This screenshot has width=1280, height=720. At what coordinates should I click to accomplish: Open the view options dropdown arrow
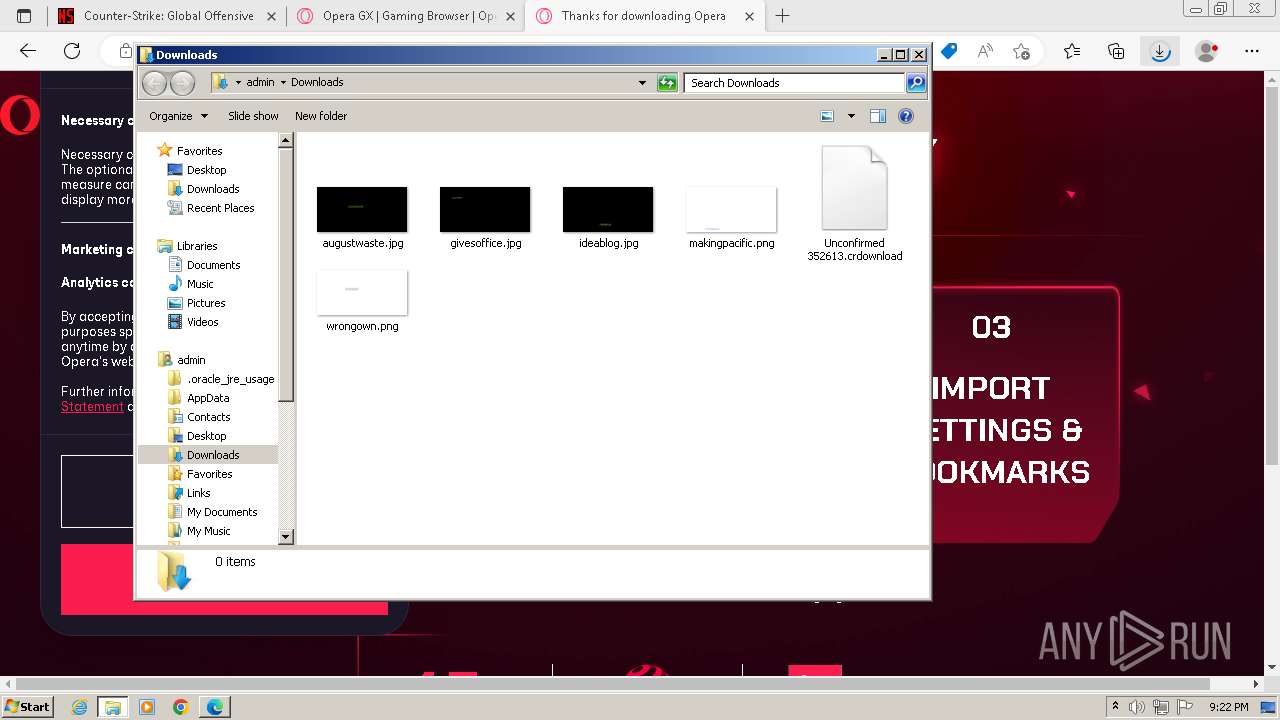tap(851, 116)
